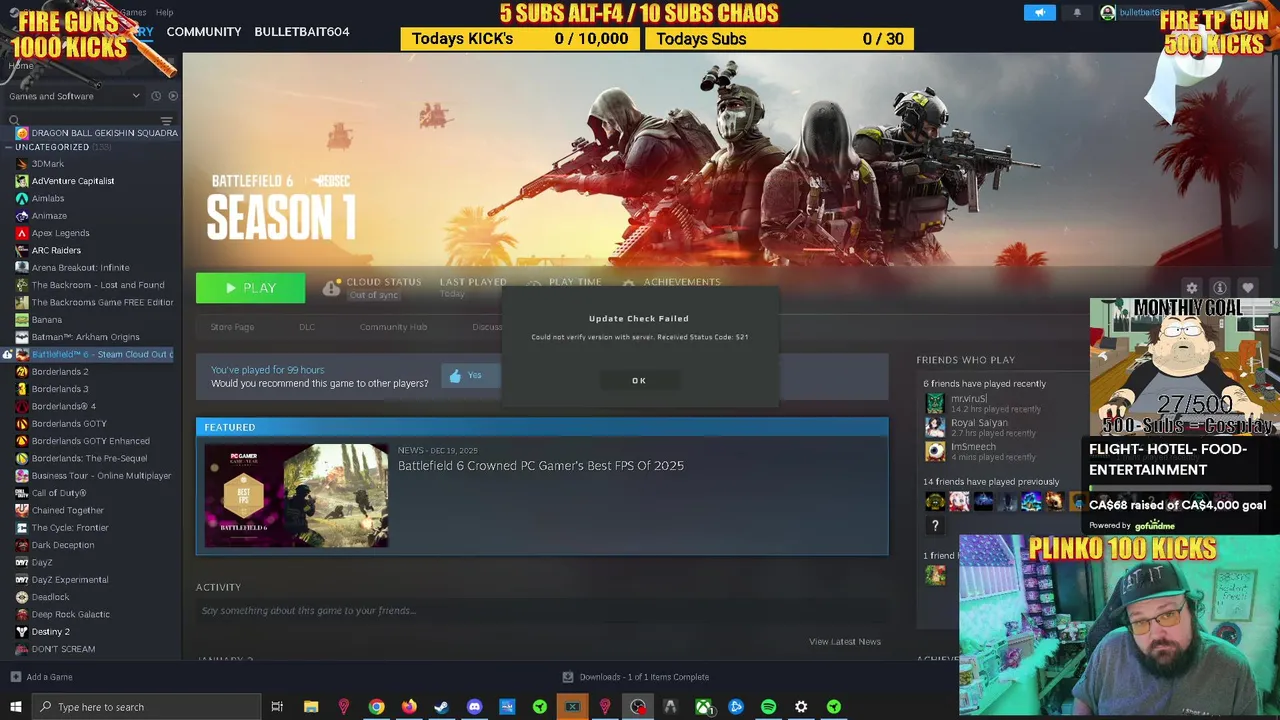This screenshot has width=1280, height=720.
Task: Select Borderlands 3 in the library
Action: click(60, 389)
